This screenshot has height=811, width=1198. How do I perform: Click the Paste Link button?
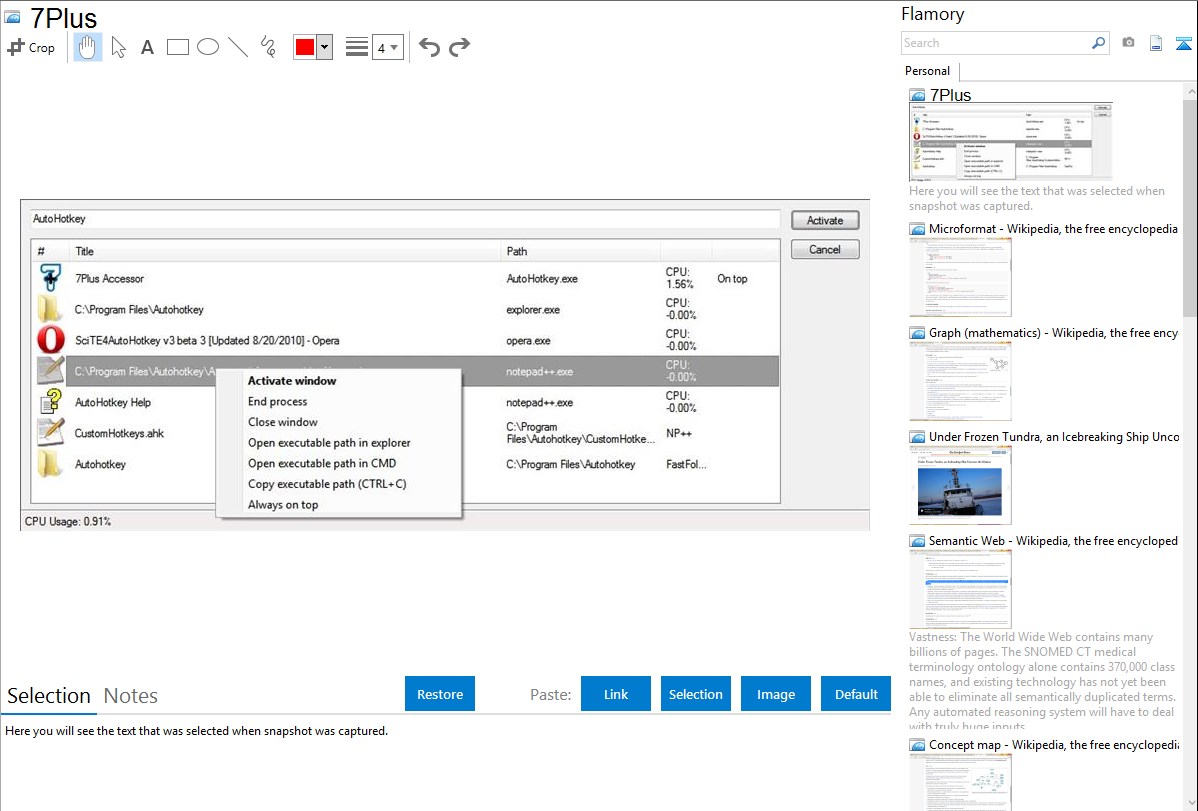tap(616, 694)
